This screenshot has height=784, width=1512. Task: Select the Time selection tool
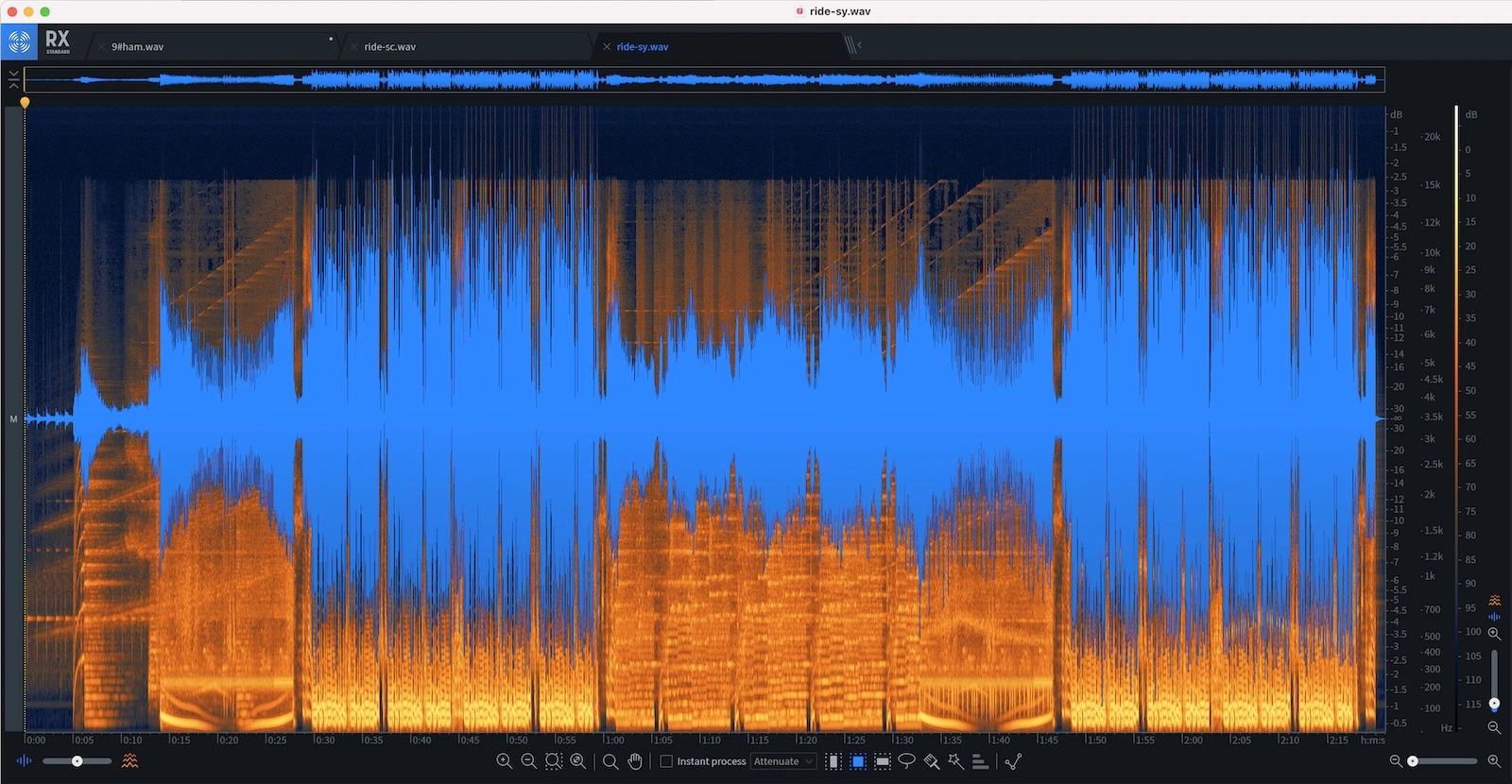click(x=833, y=761)
